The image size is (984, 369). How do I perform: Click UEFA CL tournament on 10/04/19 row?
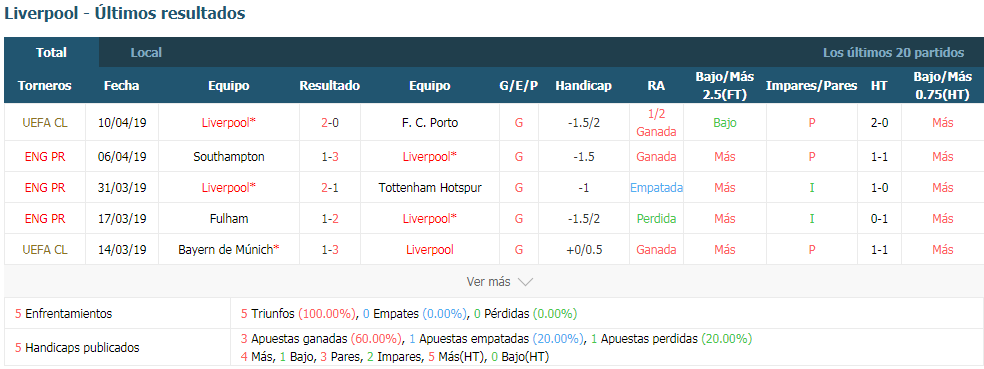click(45, 123)
